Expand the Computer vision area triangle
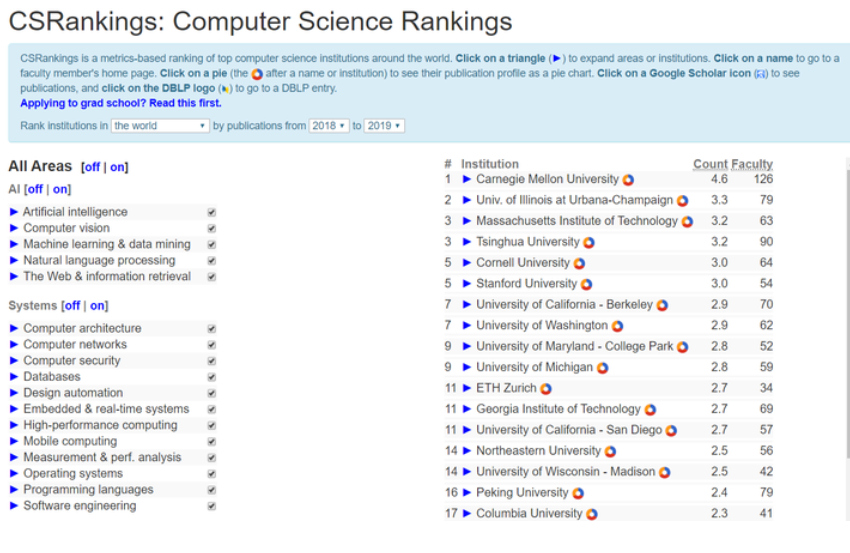The height and width of the screenshot is (553, 850). 14,228
